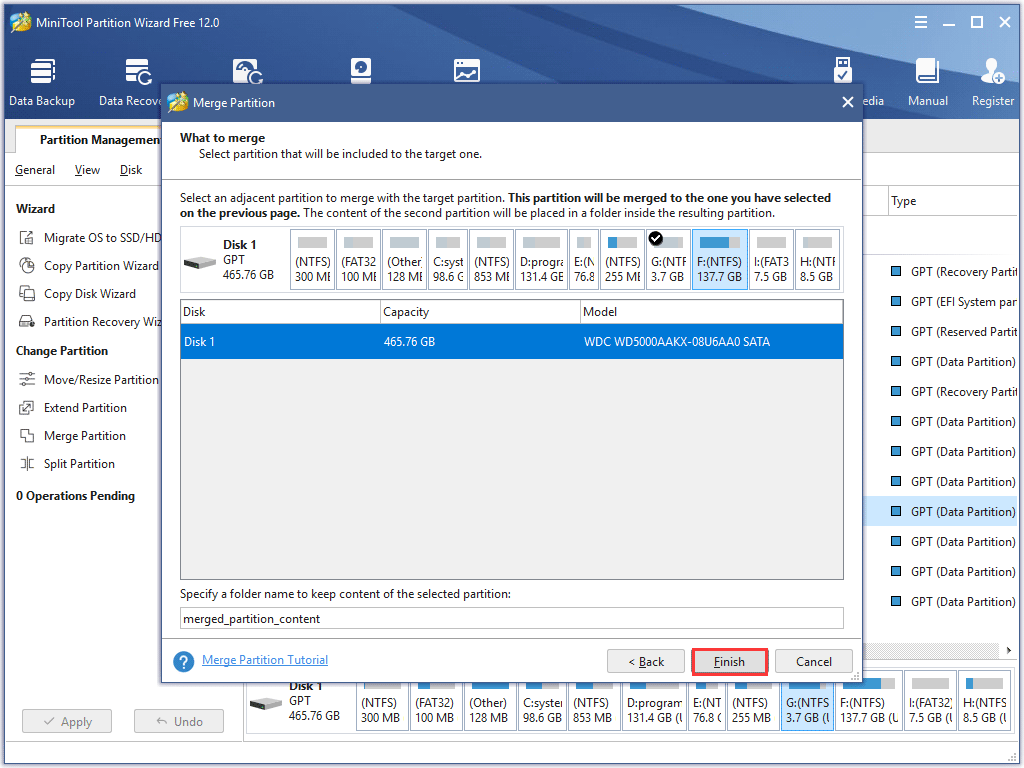
Task: Switch to the Partition Management tab
Action: point(88,140)
